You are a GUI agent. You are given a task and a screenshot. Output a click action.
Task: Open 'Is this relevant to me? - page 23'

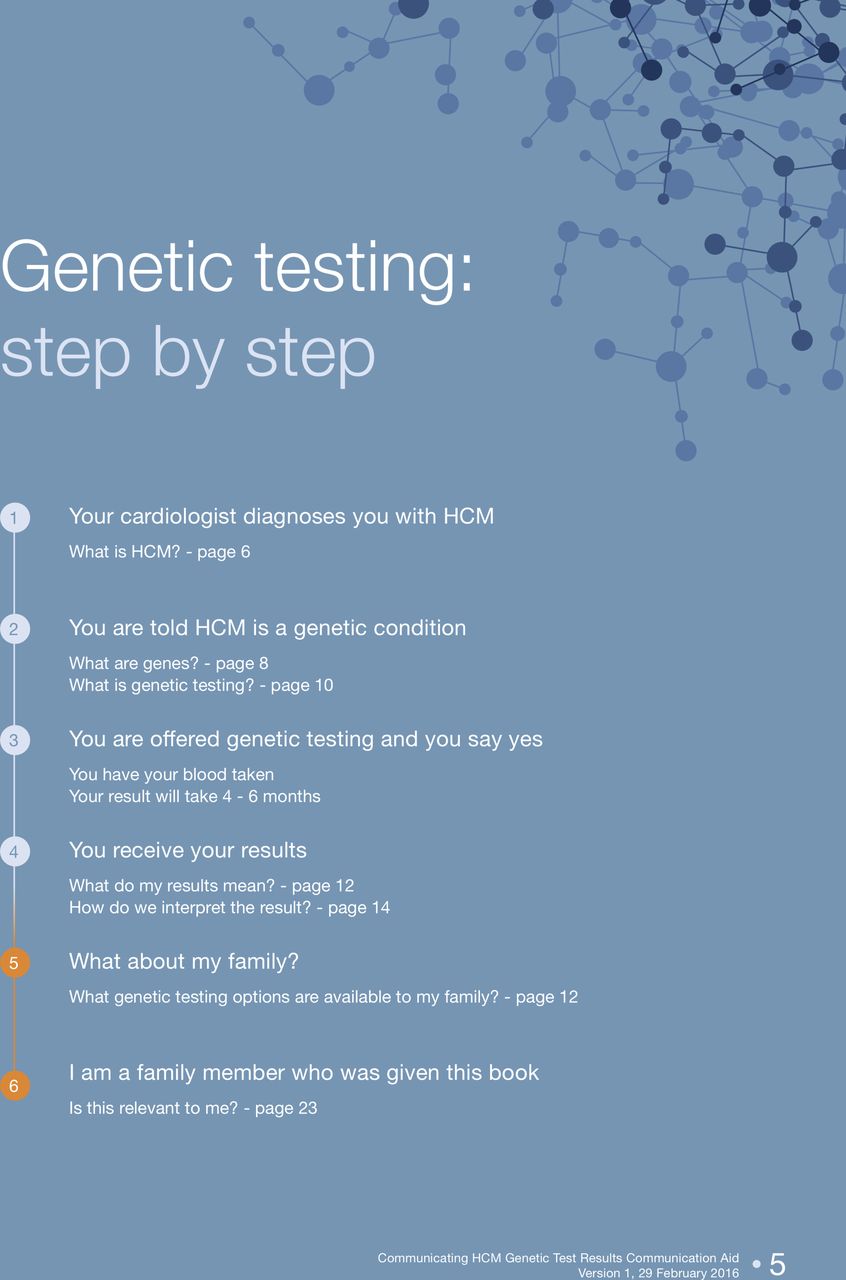pyautogui.click(x=193, y=1108)
